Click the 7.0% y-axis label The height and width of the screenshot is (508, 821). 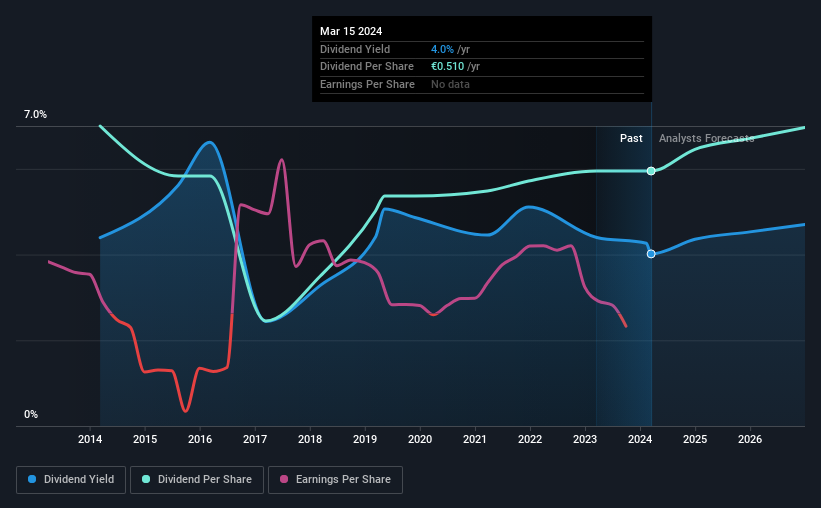(x=35, y=114)
